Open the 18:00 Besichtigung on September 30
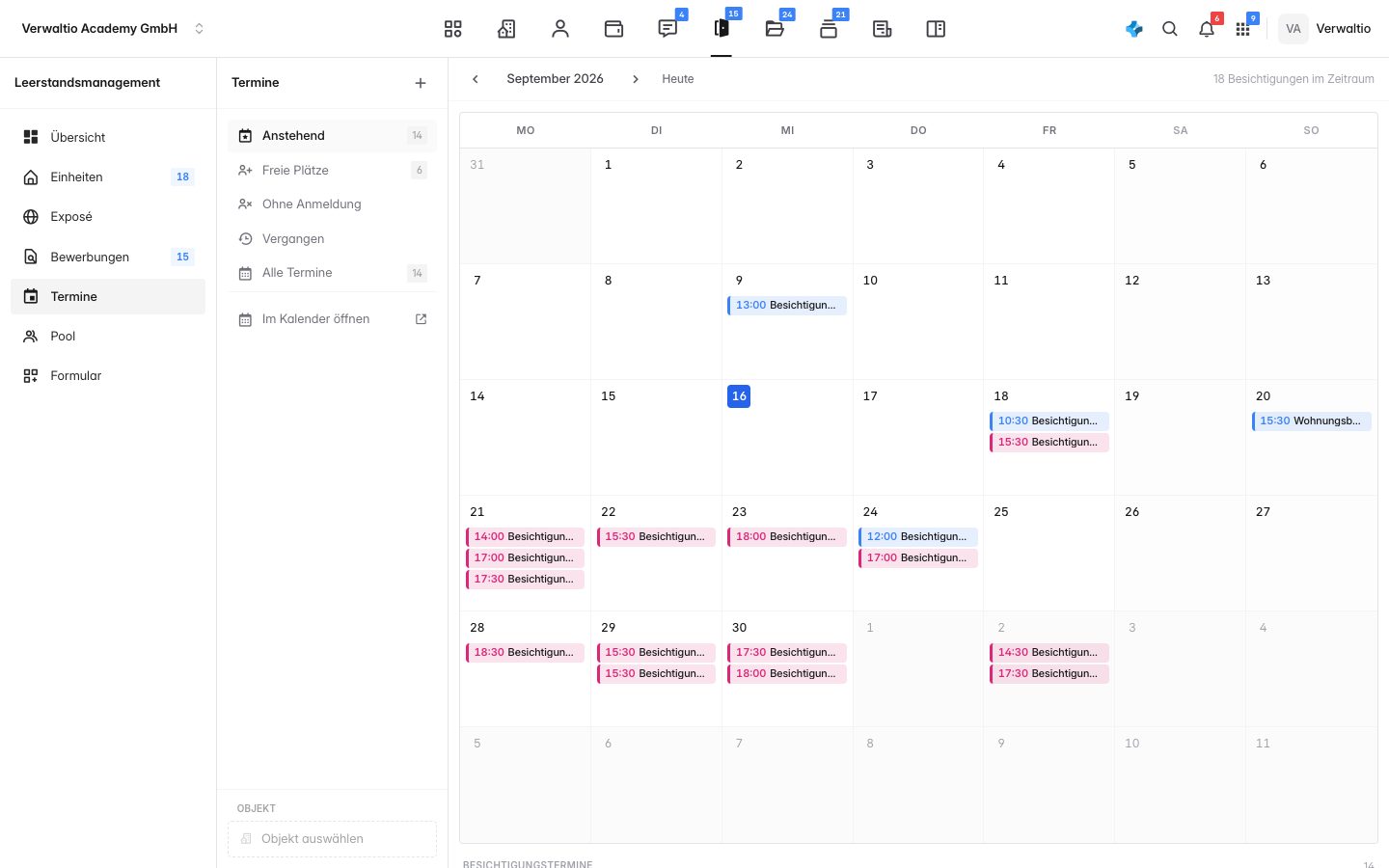 (x=787, y=674)
